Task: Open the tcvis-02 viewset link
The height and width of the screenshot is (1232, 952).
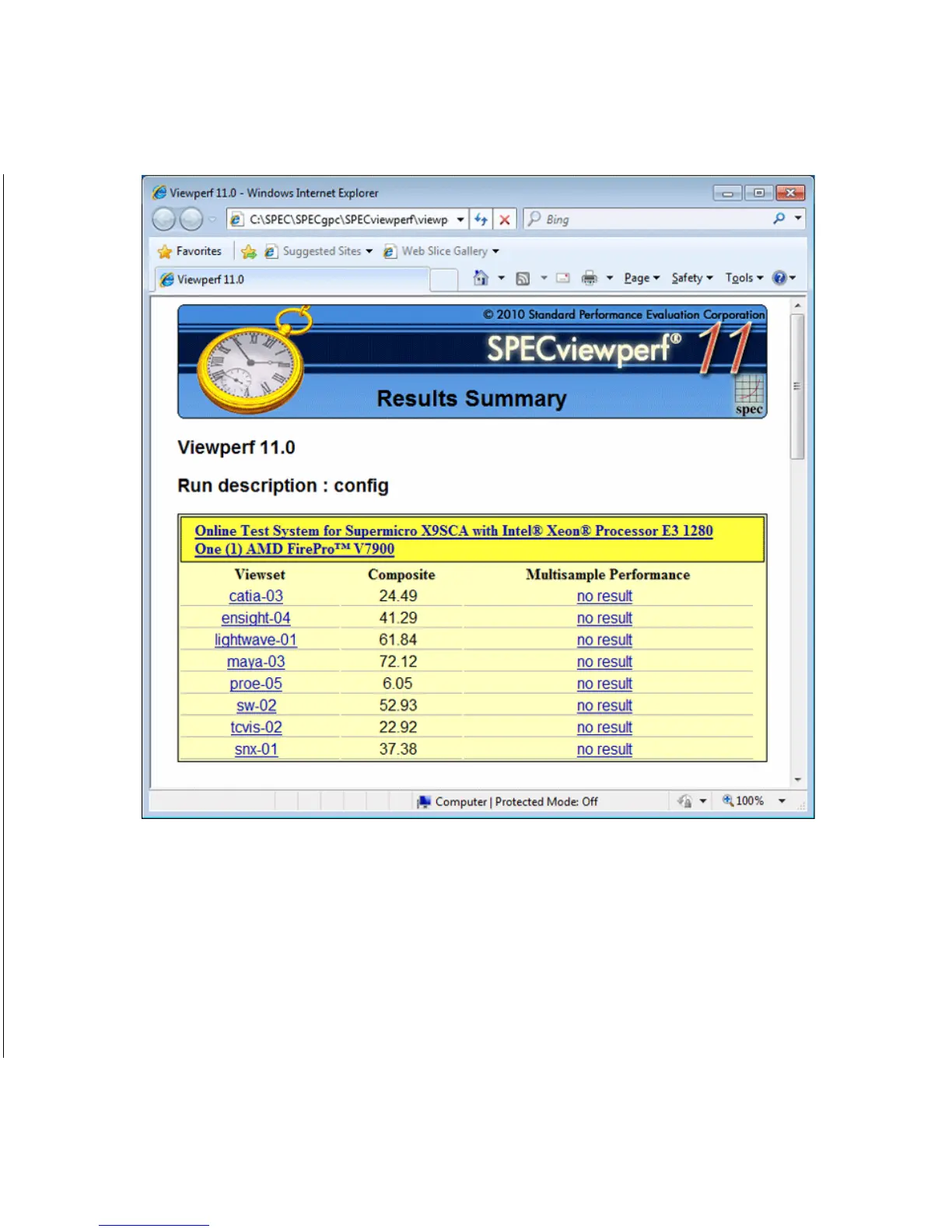Action: [x=256, y=727]
